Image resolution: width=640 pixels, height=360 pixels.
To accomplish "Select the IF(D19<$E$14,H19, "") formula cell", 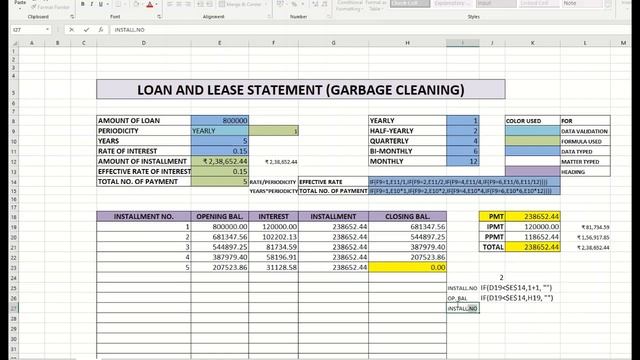I will coord(517,298).
